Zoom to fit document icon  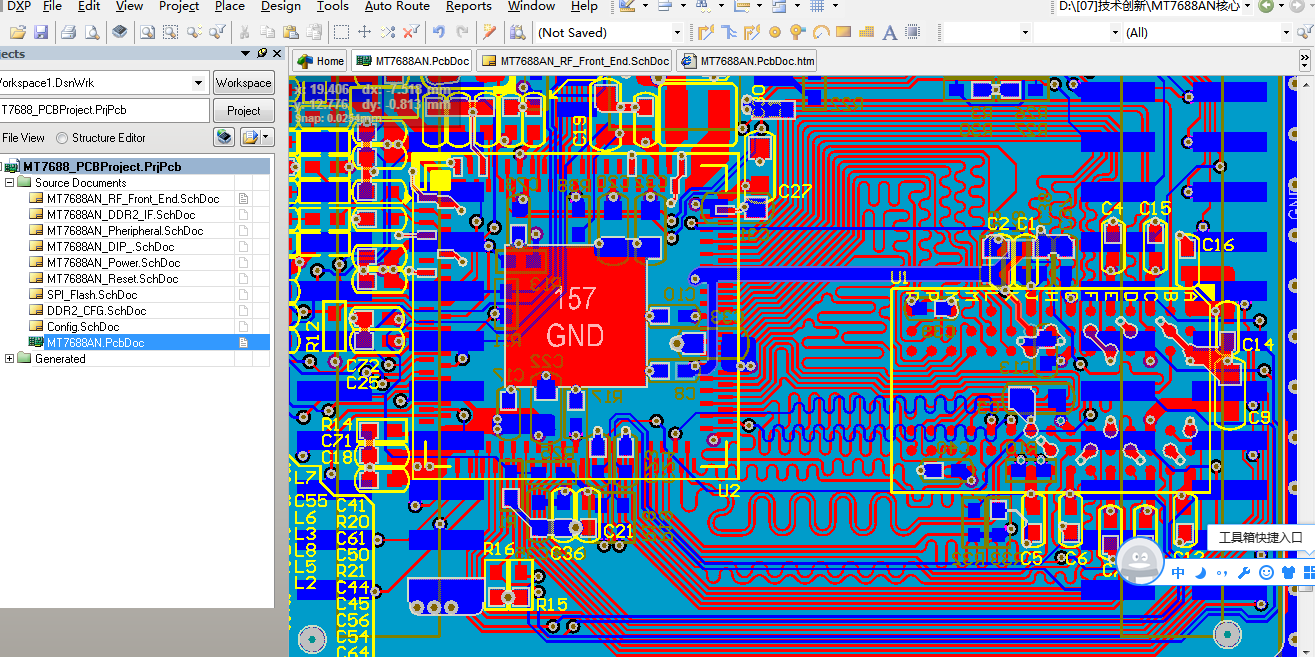pos(147,33)
